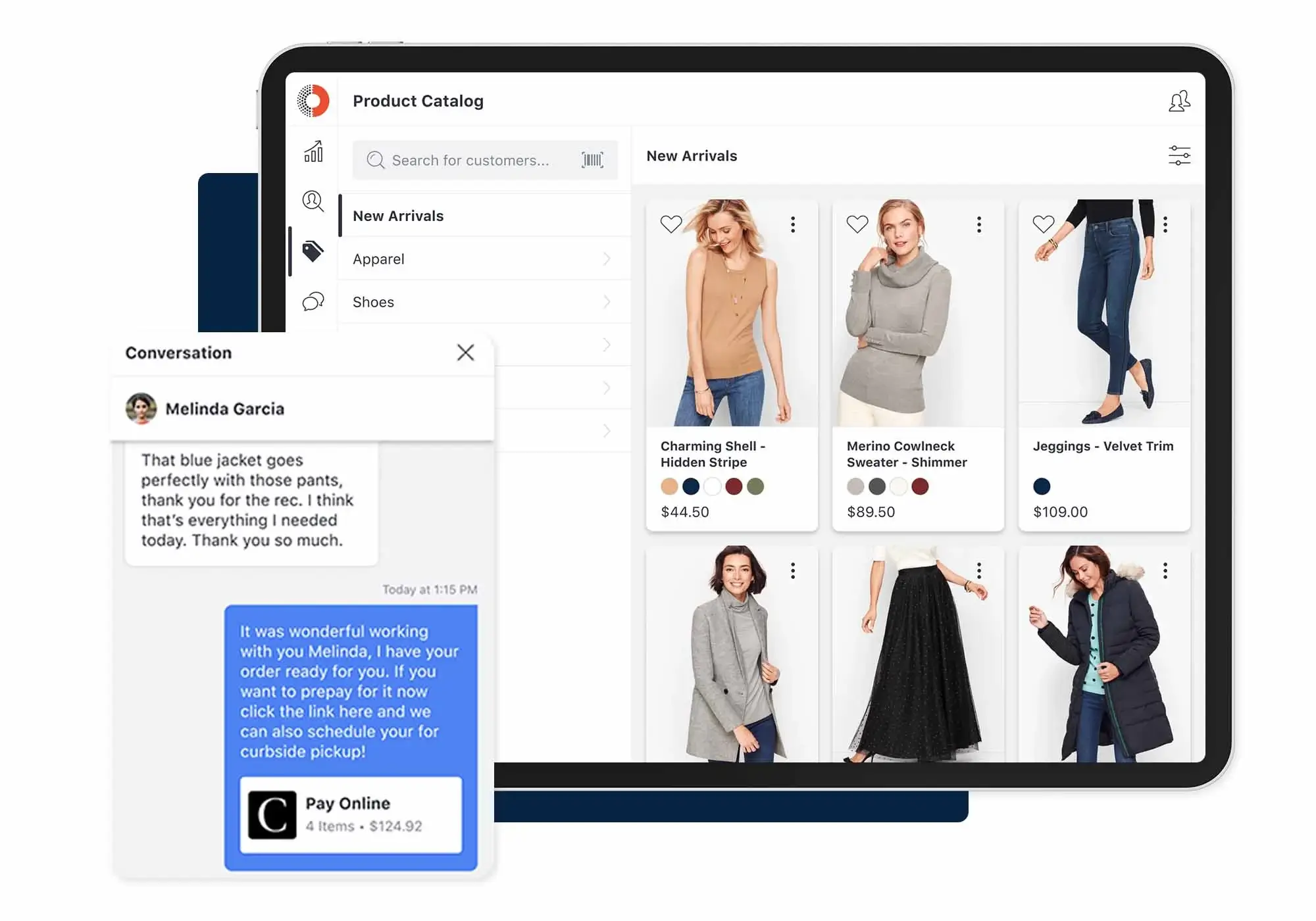The height and width of the screenshot is (921, 1316).
Task: Open more options on gray blazer card
Action: (x=793, y=570)
